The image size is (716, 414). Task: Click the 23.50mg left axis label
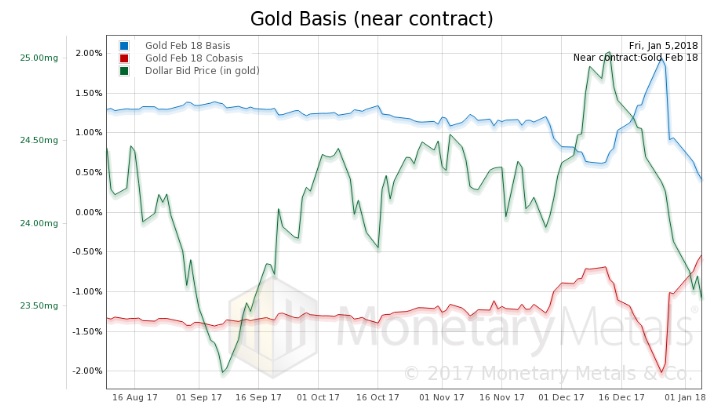click(40, 306)
